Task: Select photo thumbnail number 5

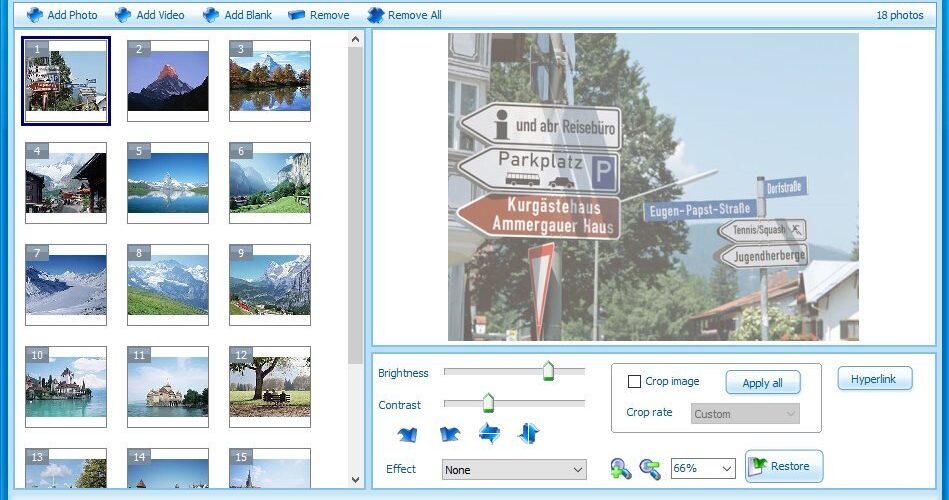Action: point(168,183)
